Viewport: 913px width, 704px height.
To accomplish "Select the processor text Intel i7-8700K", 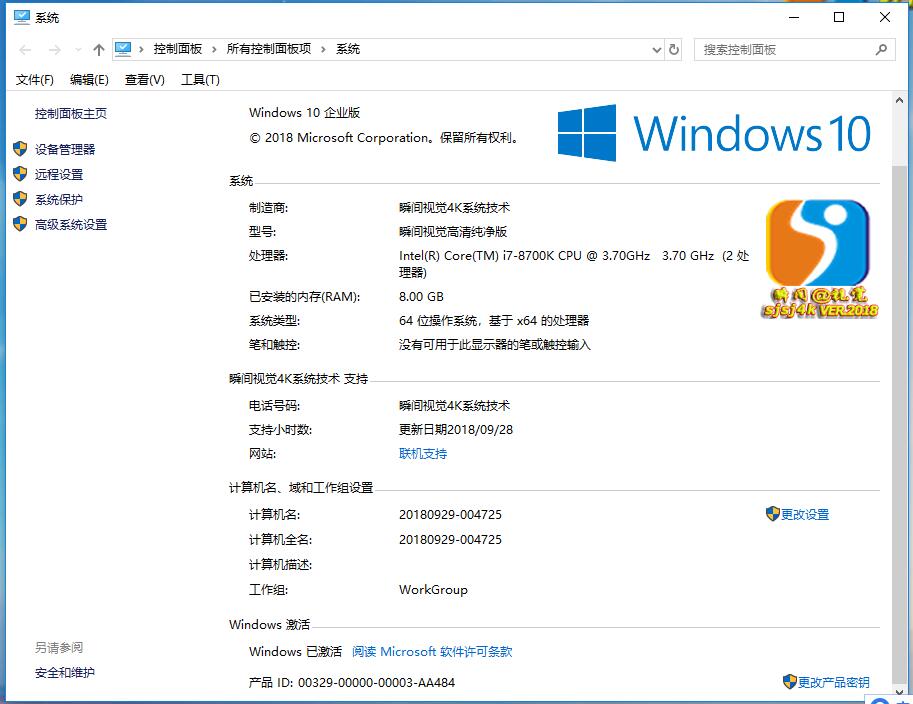I will (574, 264).
